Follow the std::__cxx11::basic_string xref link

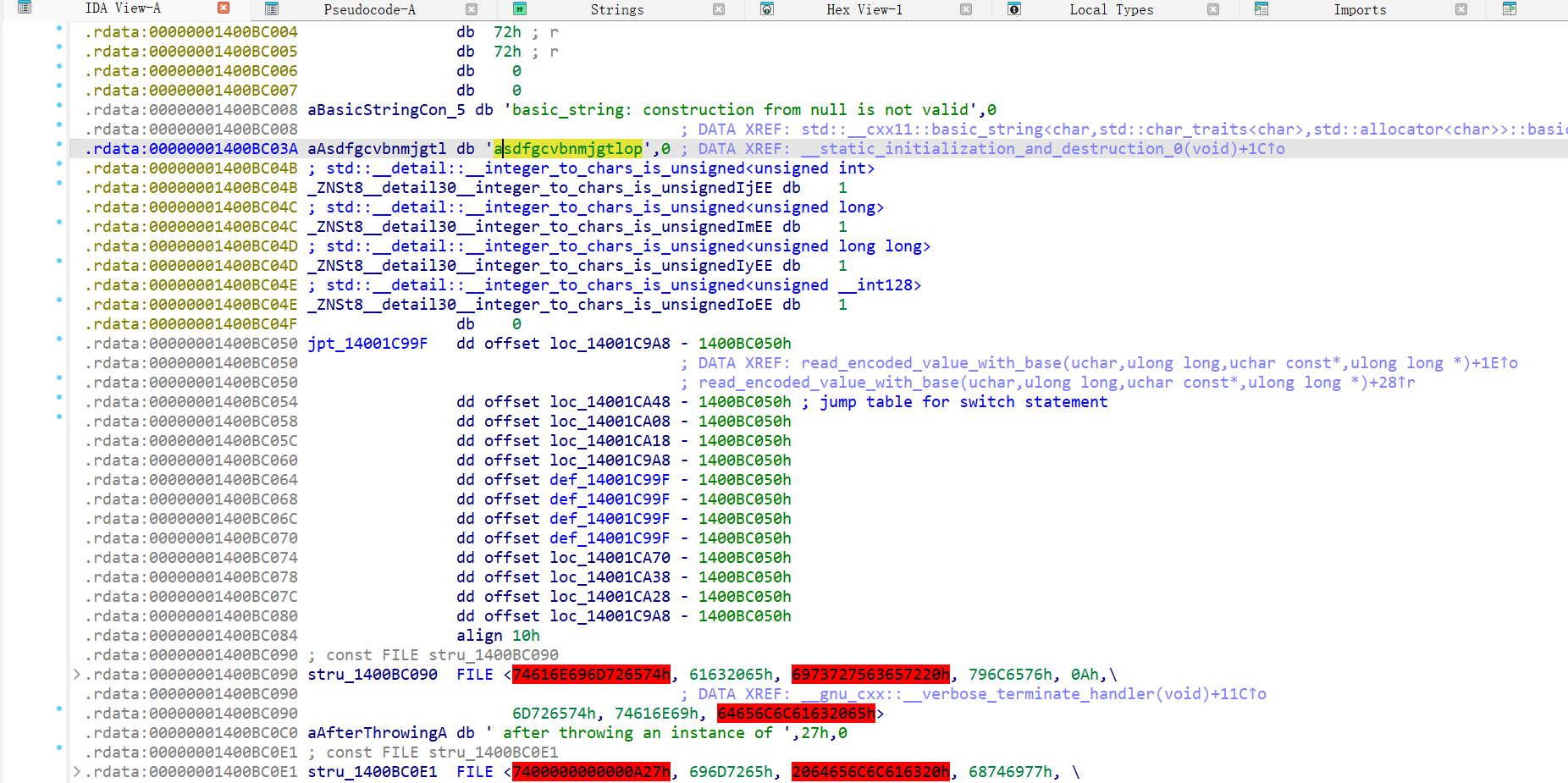(1184, 130)
